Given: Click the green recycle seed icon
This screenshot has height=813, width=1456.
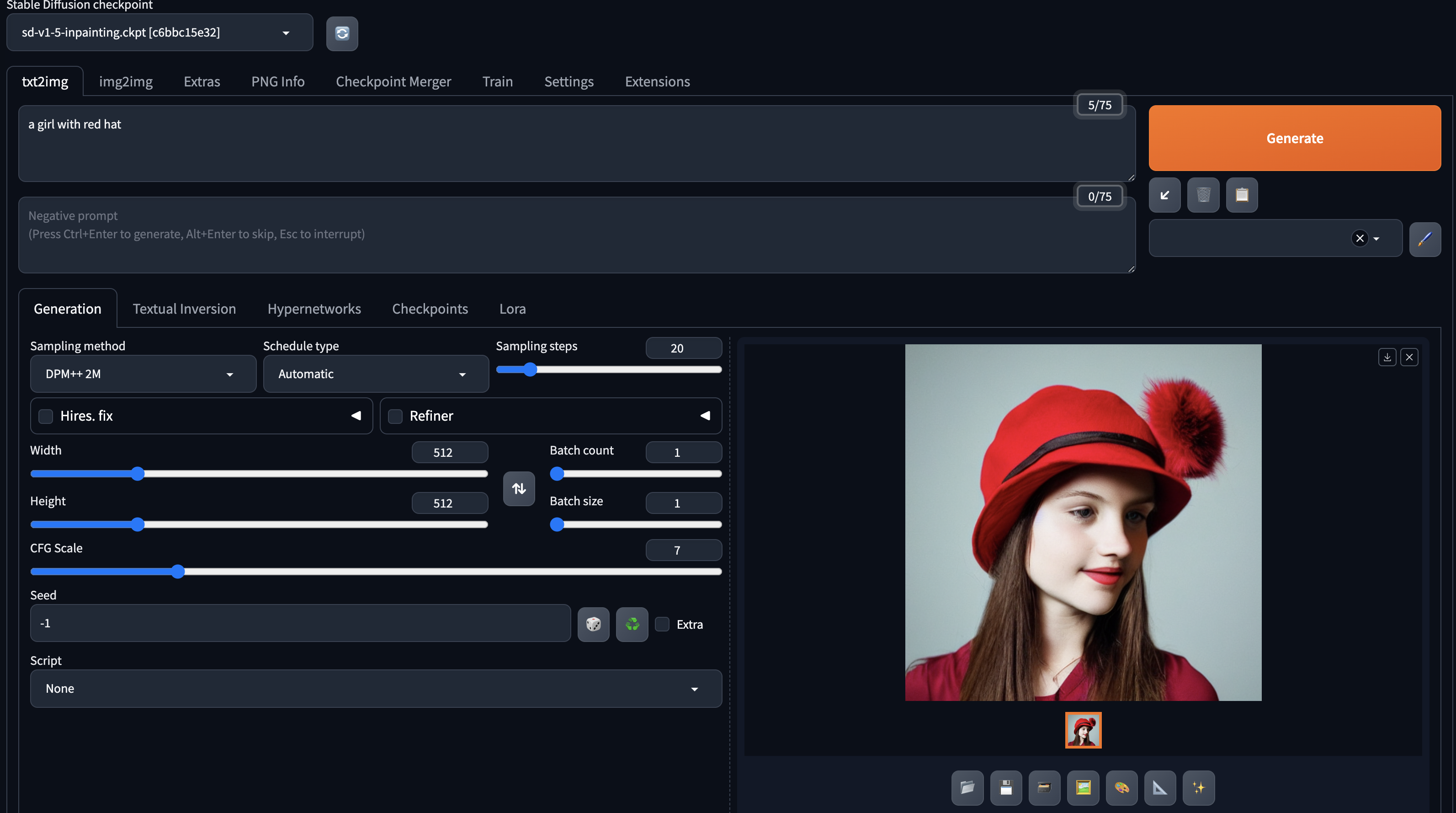Looking at the screenshot, I should pyautogui.click(x=632, y=624).
